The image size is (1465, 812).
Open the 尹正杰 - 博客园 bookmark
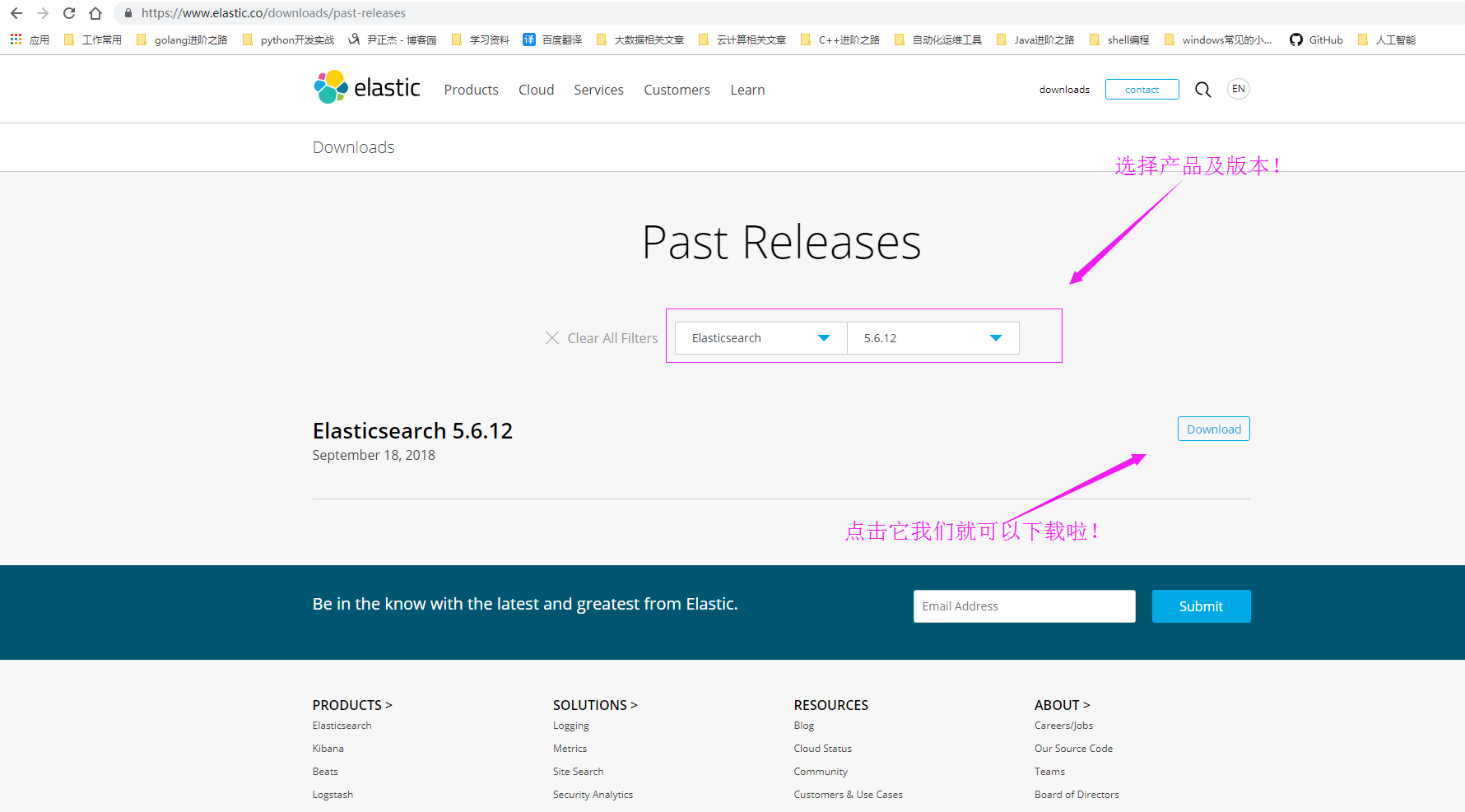coord(393,39)
